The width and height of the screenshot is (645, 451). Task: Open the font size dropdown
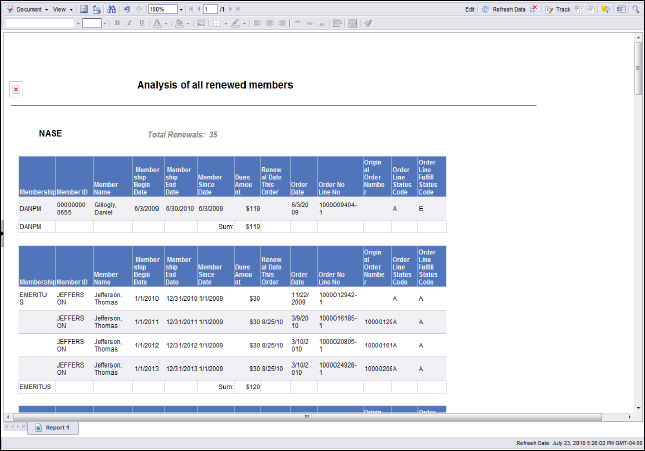pos(104,22)
